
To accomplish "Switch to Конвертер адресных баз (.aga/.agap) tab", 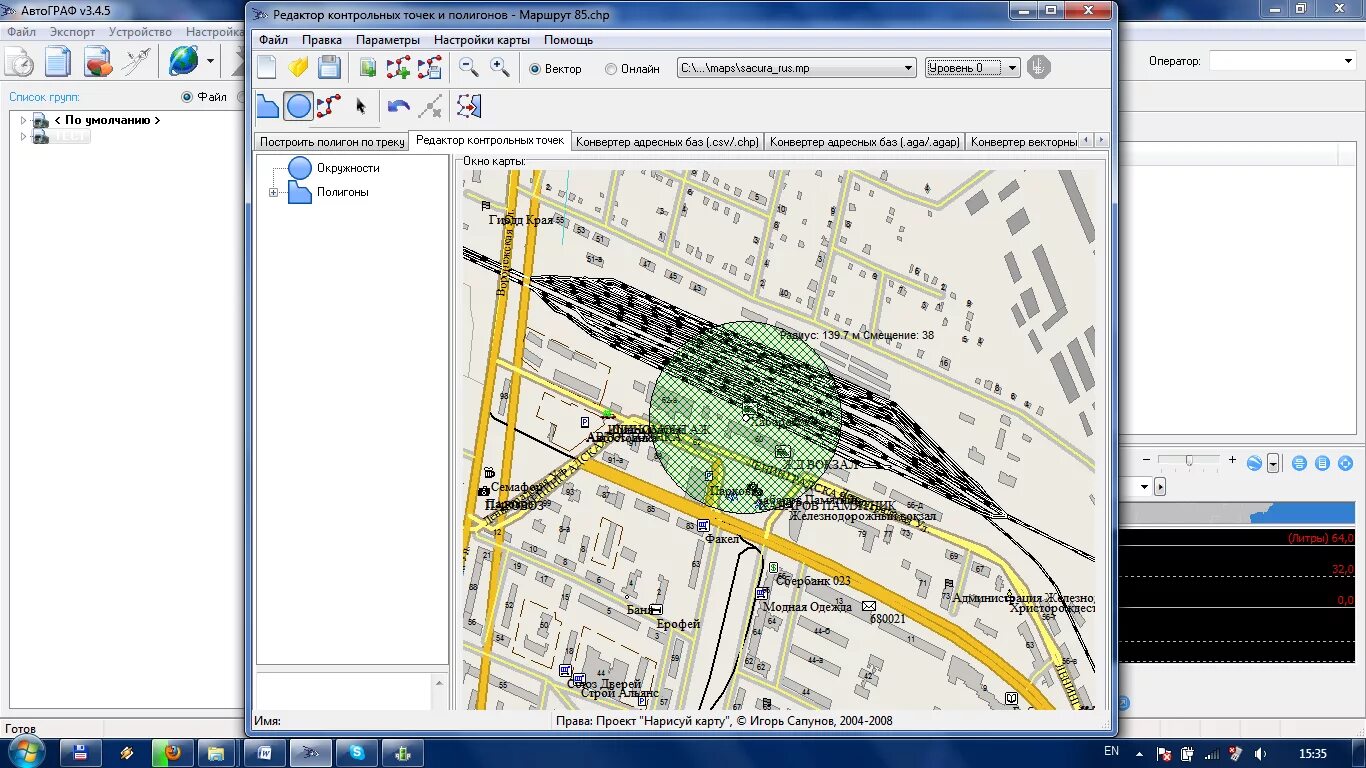I will [865, 142].
